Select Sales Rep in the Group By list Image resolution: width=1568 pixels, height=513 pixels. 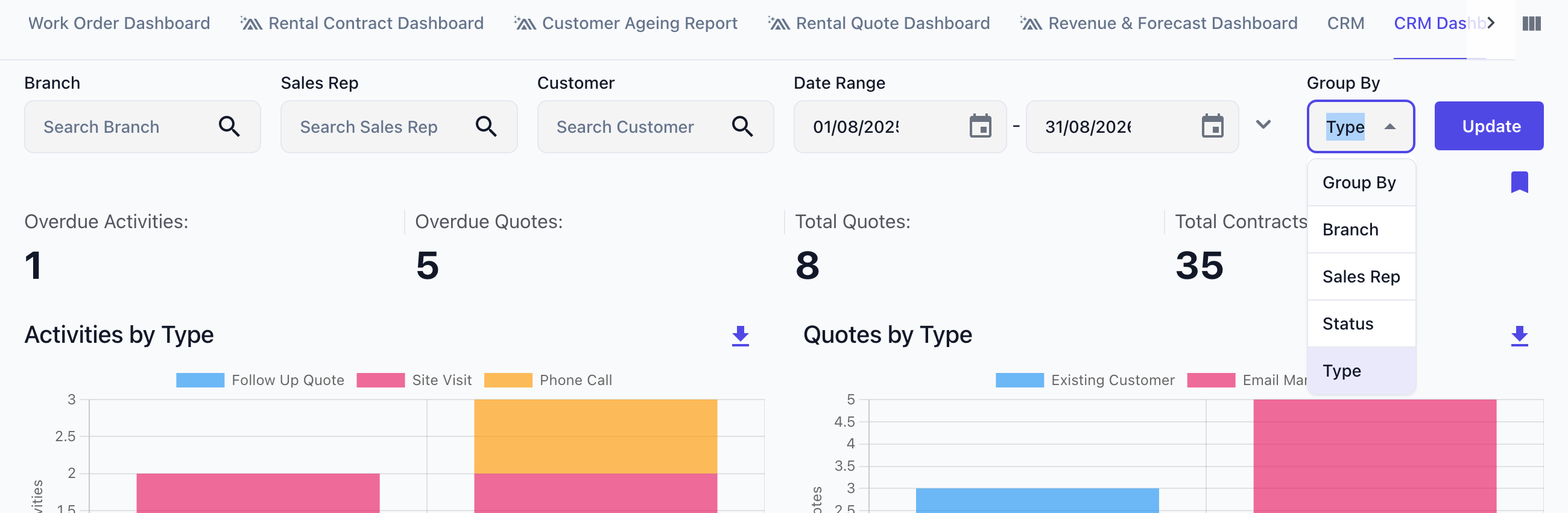(x=1361, y=276)
